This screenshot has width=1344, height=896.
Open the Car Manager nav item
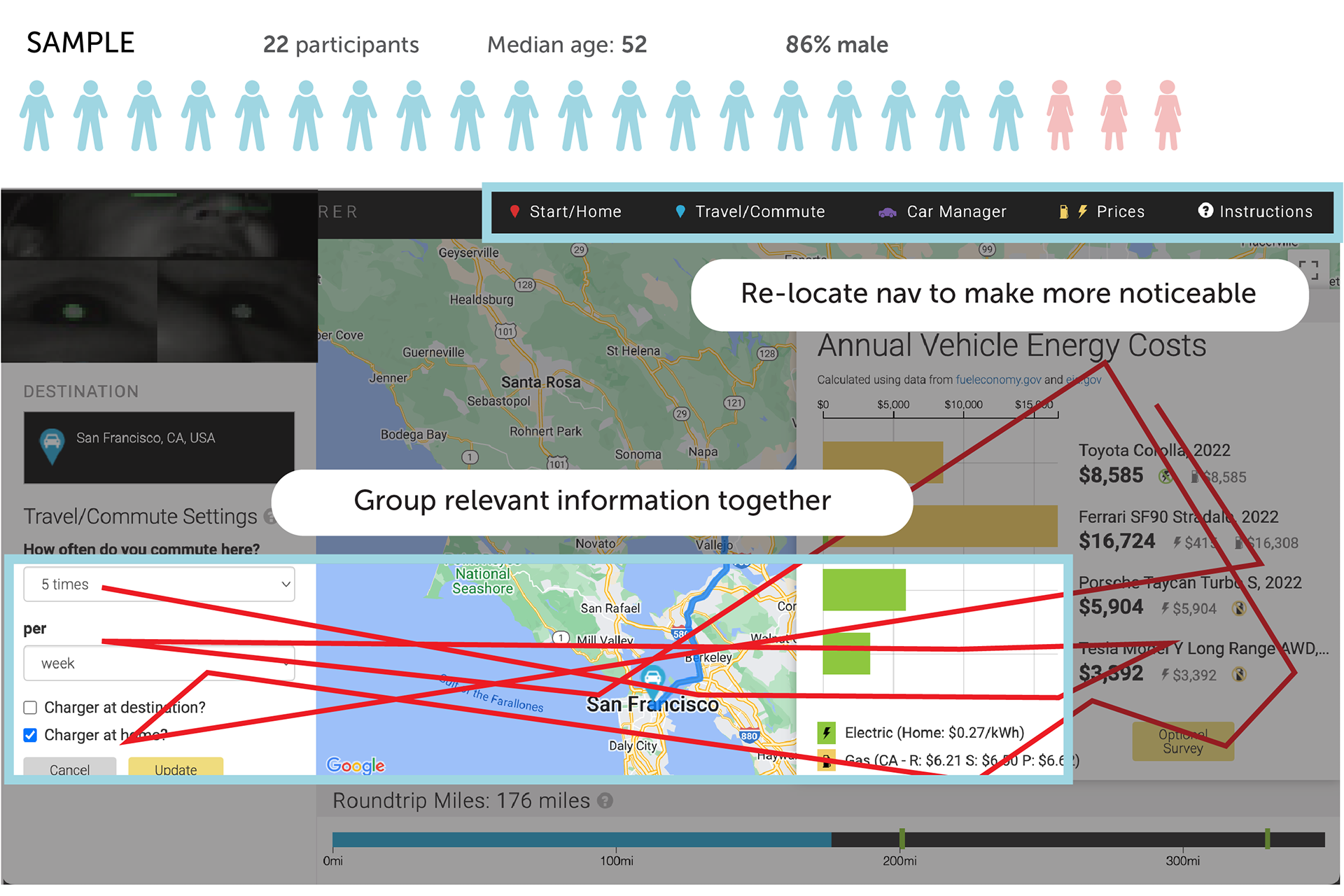pos(942,211)
